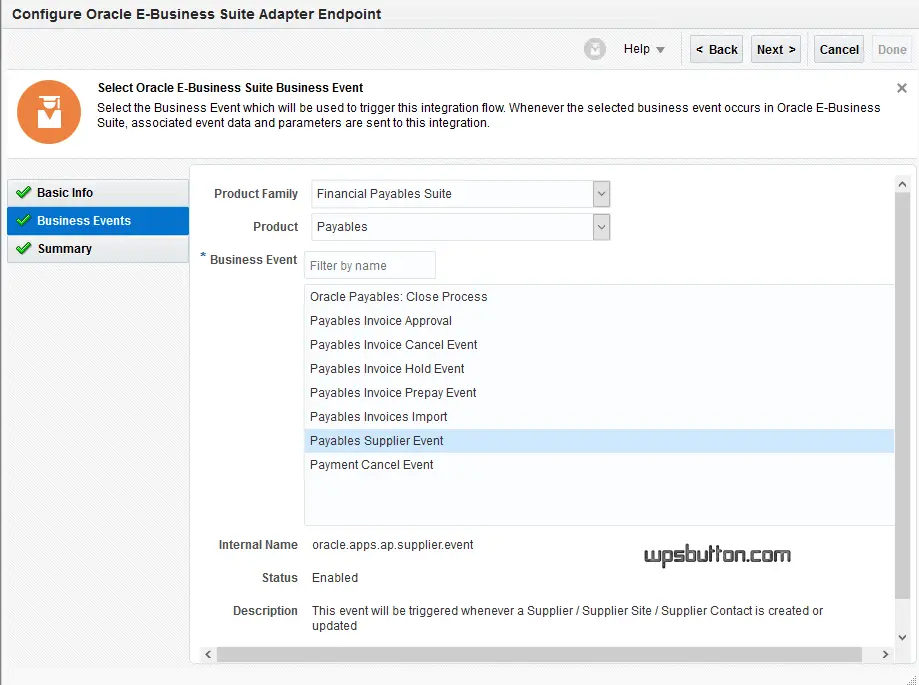Go back to the previous step
Viewport: 919px width, 685px height.
click(x=716, y=49)
